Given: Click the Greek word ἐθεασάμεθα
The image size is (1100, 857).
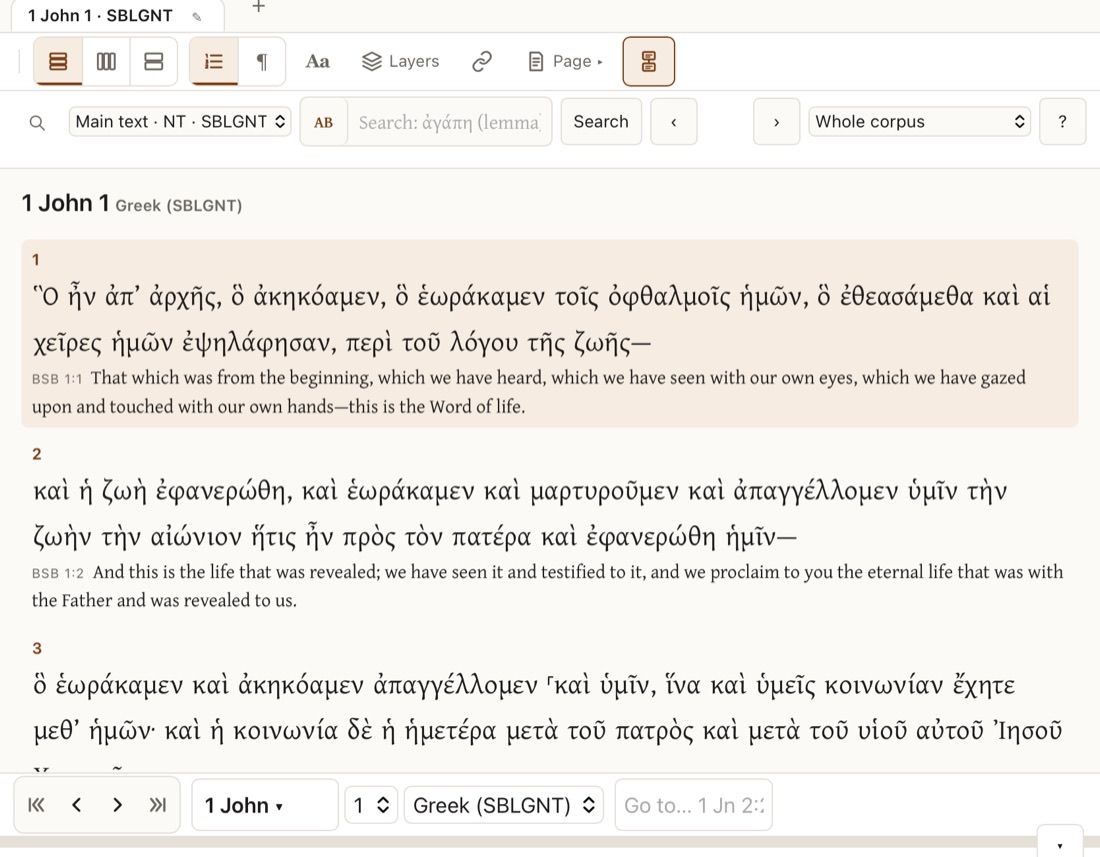Looking at the screenshot, I should tap(905, 297).
